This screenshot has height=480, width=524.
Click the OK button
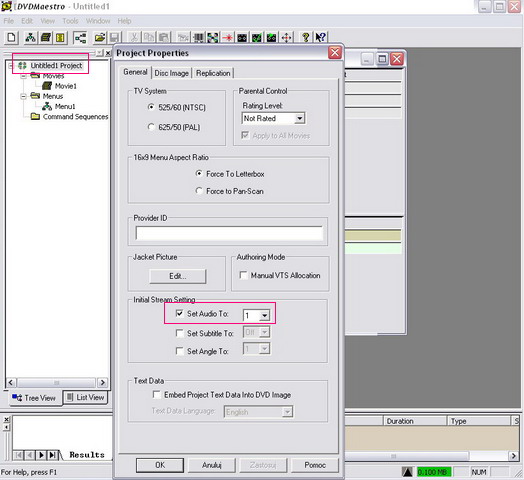tap(160, 465)
